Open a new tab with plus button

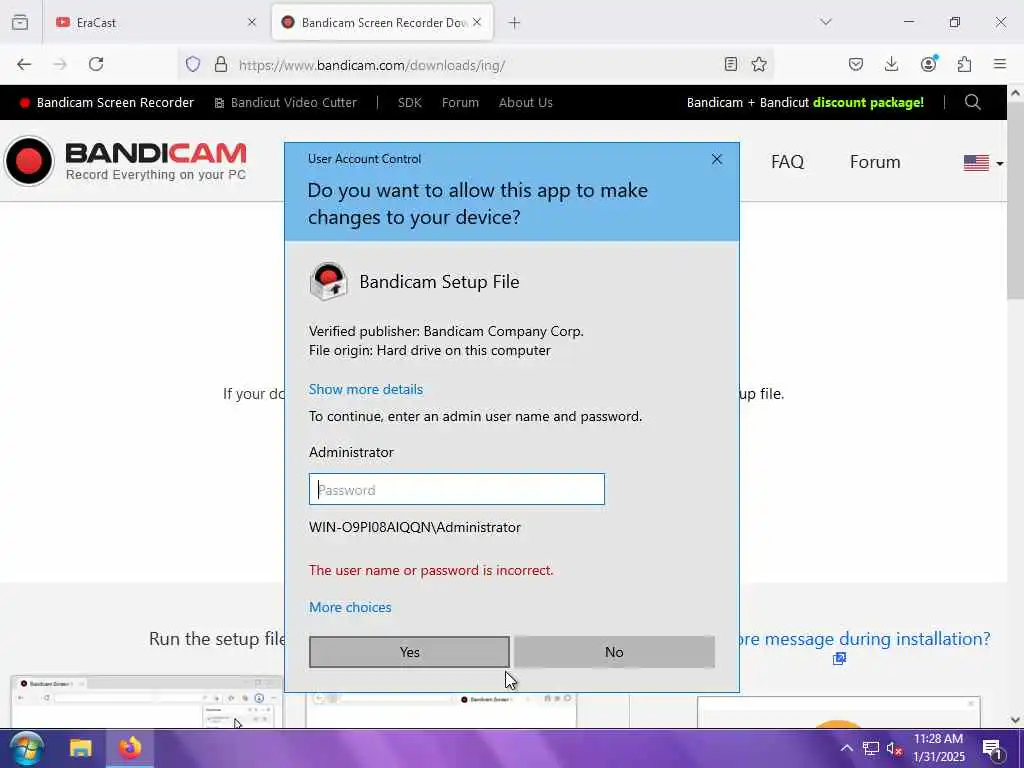(515, 23)
